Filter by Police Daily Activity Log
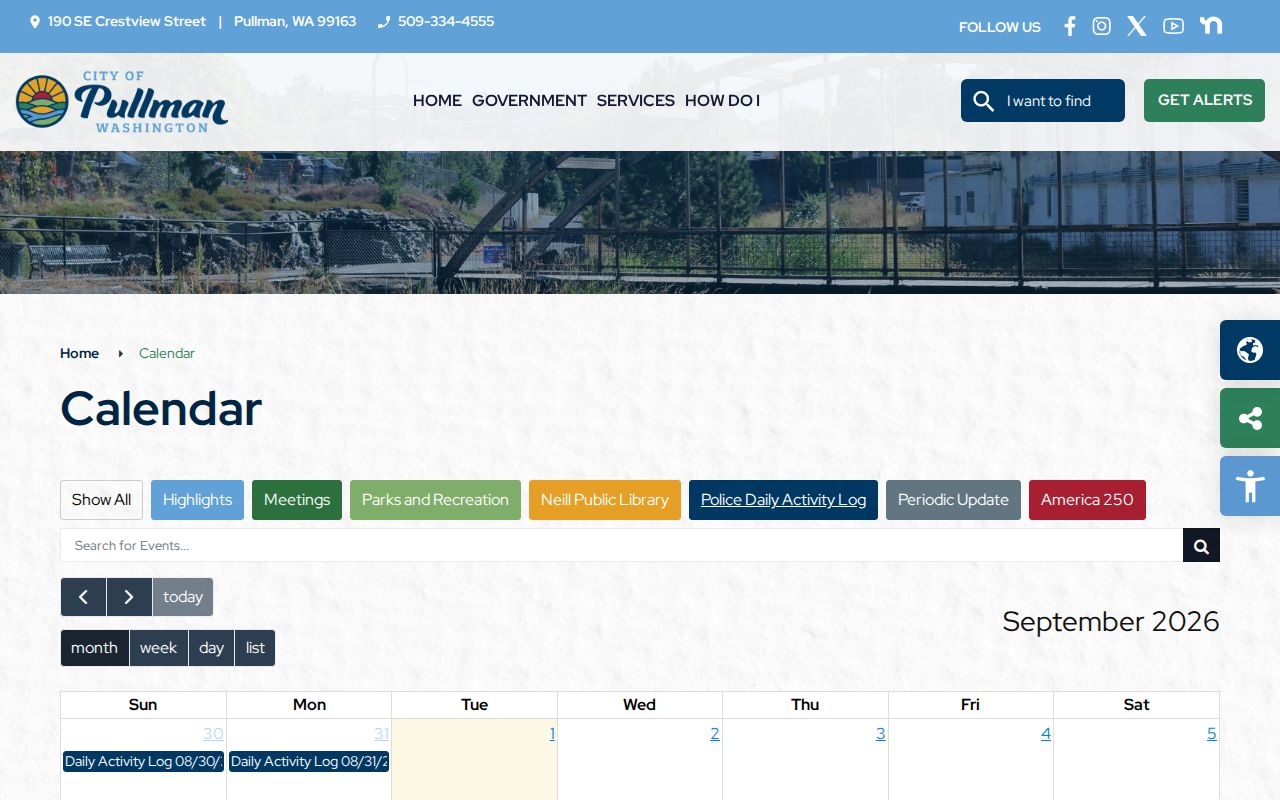 click(783, 500)
